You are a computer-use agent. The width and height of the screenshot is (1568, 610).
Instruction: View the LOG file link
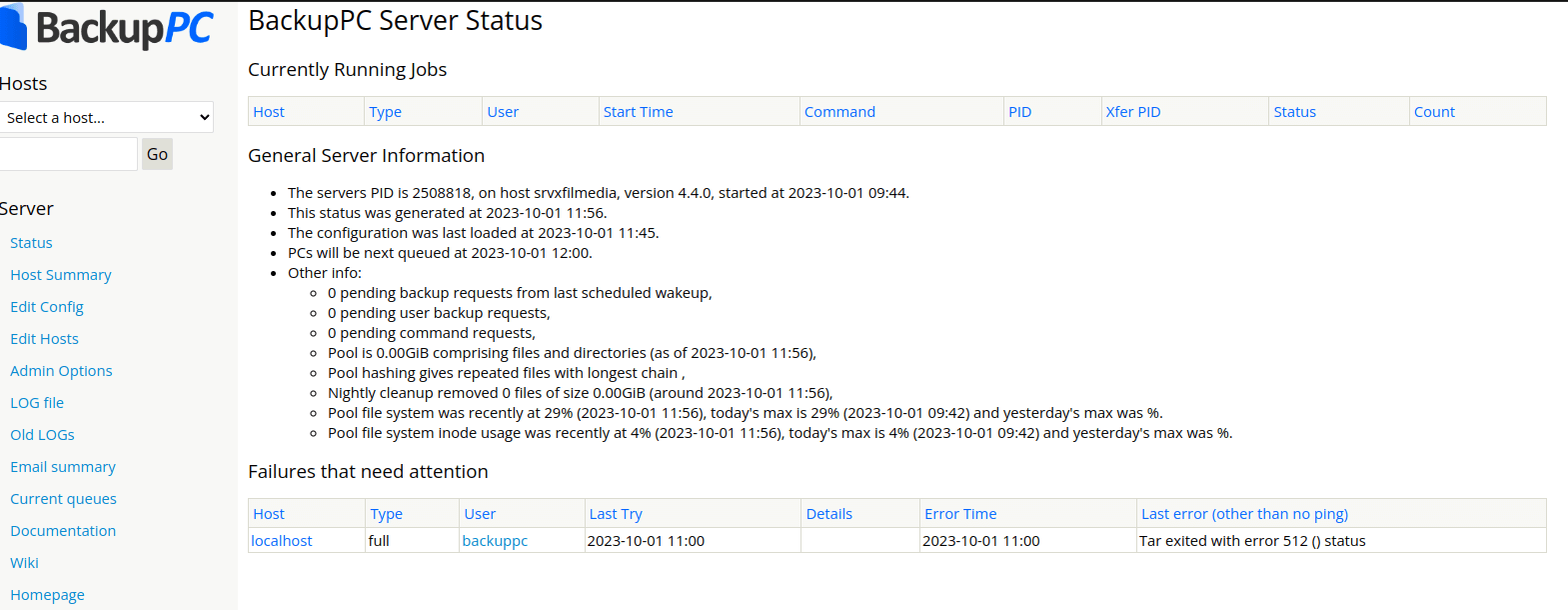tap(37, 403)
